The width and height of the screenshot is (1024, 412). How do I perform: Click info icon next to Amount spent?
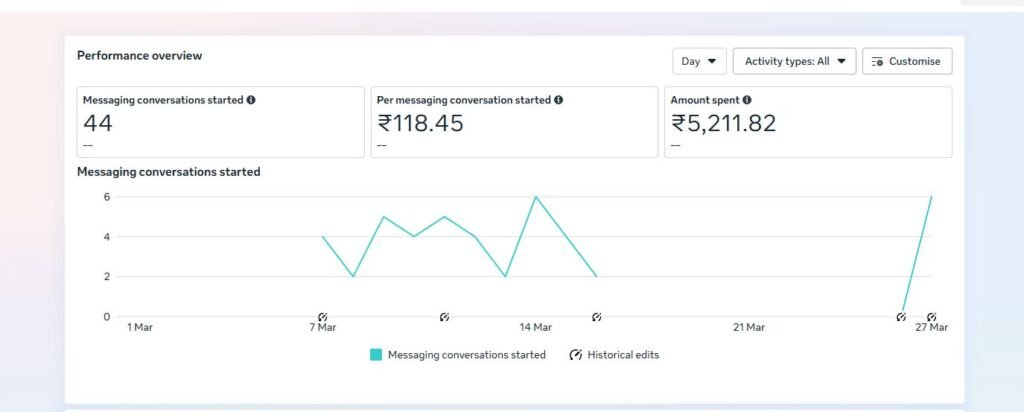[747, 100]
